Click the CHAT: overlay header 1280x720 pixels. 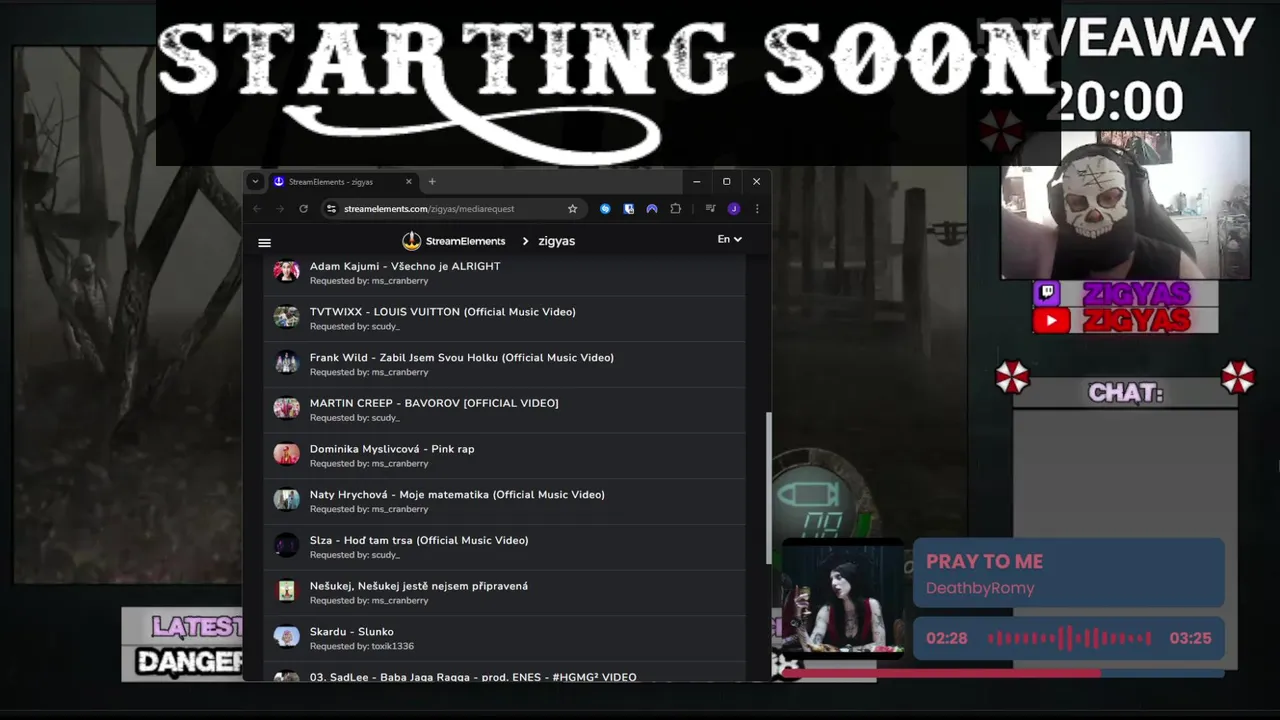point(1125,393)
